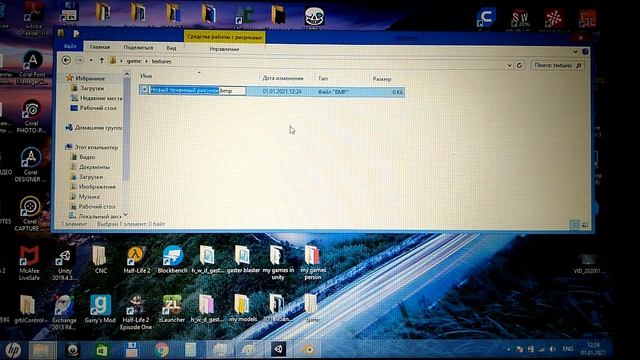This screenshot has width=640, height=360.
Task: Open Google Chrome from the taskbar
Action: tap(162, 350)
